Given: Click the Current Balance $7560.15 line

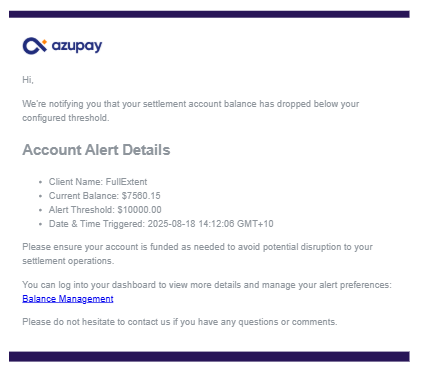Looking at the screenshot, I should (104, 196).
